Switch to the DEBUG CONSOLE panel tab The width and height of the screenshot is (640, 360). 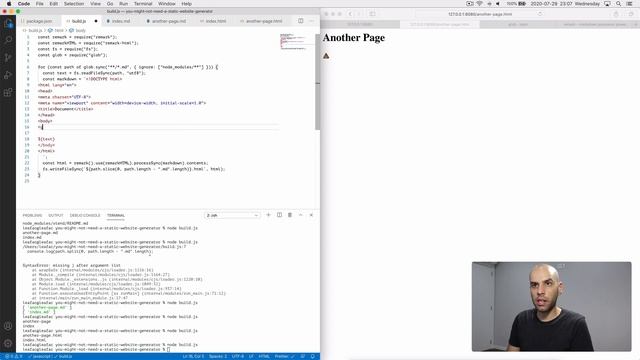pos(85,215)
